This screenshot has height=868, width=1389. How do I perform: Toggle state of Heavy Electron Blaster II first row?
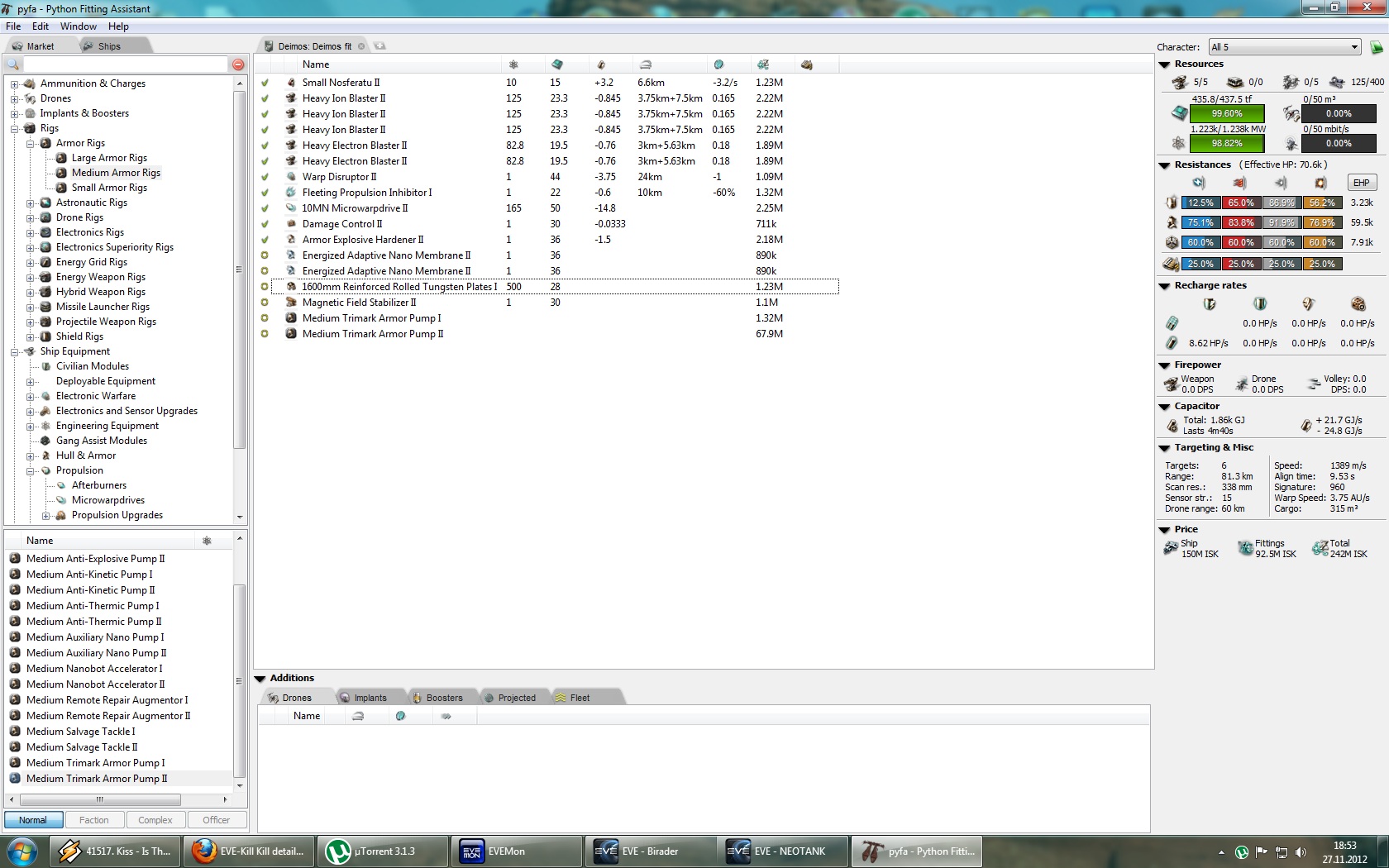265,145
